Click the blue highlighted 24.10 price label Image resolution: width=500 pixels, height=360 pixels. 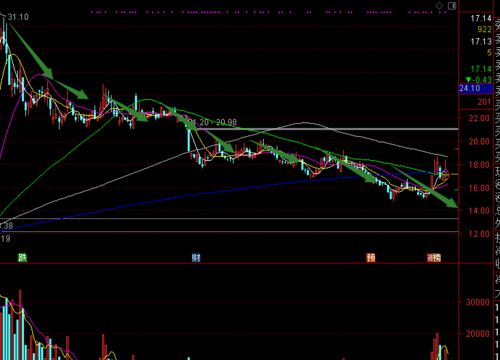coord(476,89)
